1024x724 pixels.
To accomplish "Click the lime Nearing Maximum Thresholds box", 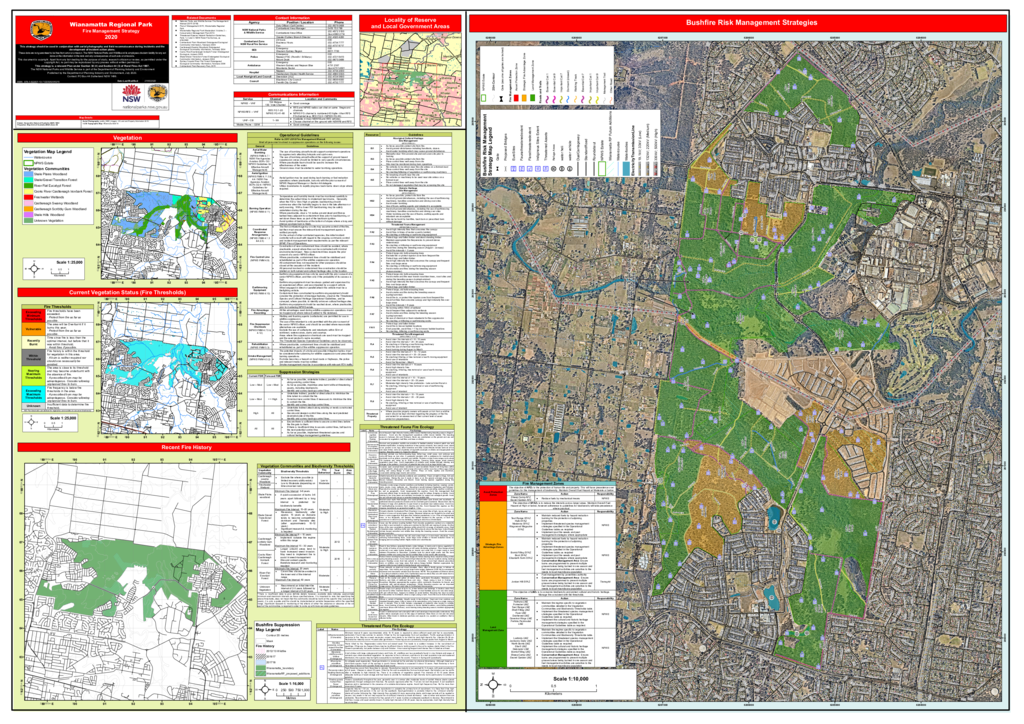I will coord(33,375).
